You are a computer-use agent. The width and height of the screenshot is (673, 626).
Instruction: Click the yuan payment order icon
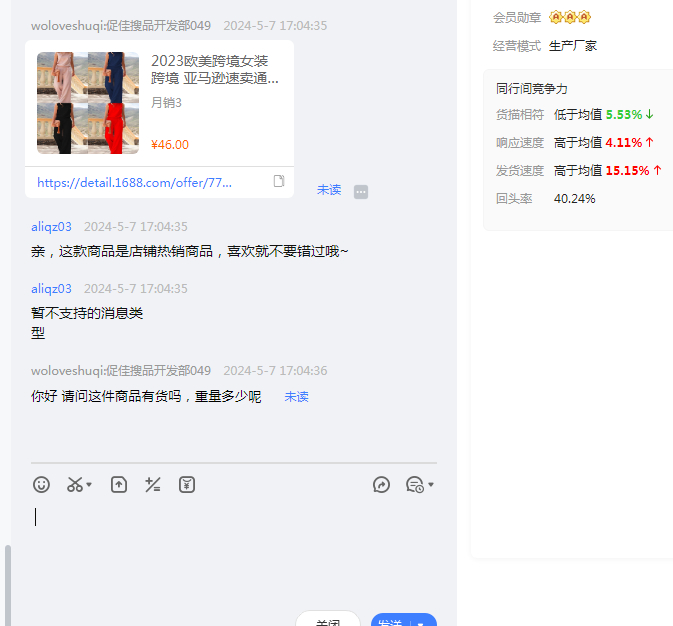pyautogui.click(x=187, y=485)
